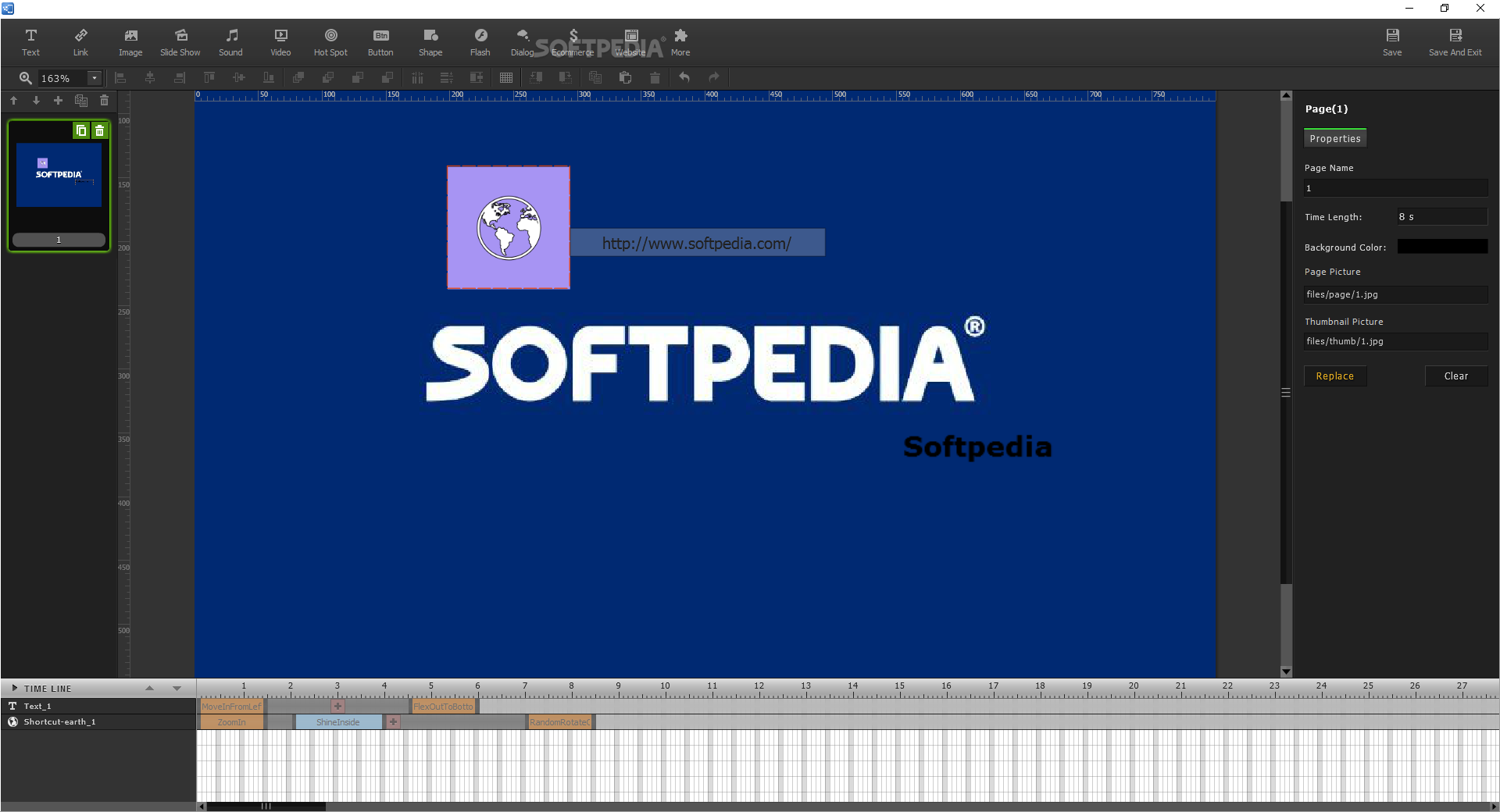Add a new page
Viewport: 1500px width, 812px height.
coord(58,101)
